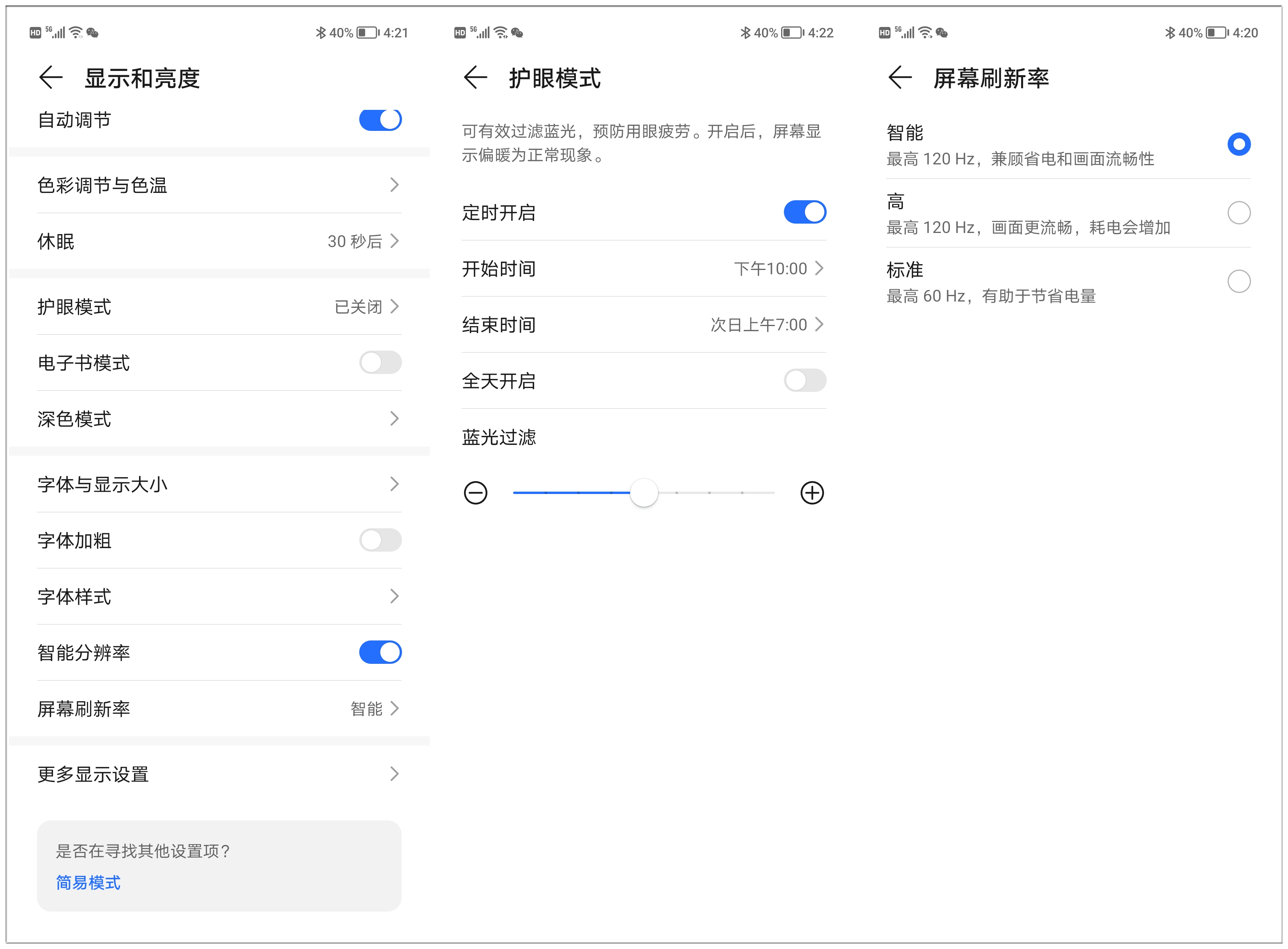Go back from the 显示和亮度 screen

51,78
